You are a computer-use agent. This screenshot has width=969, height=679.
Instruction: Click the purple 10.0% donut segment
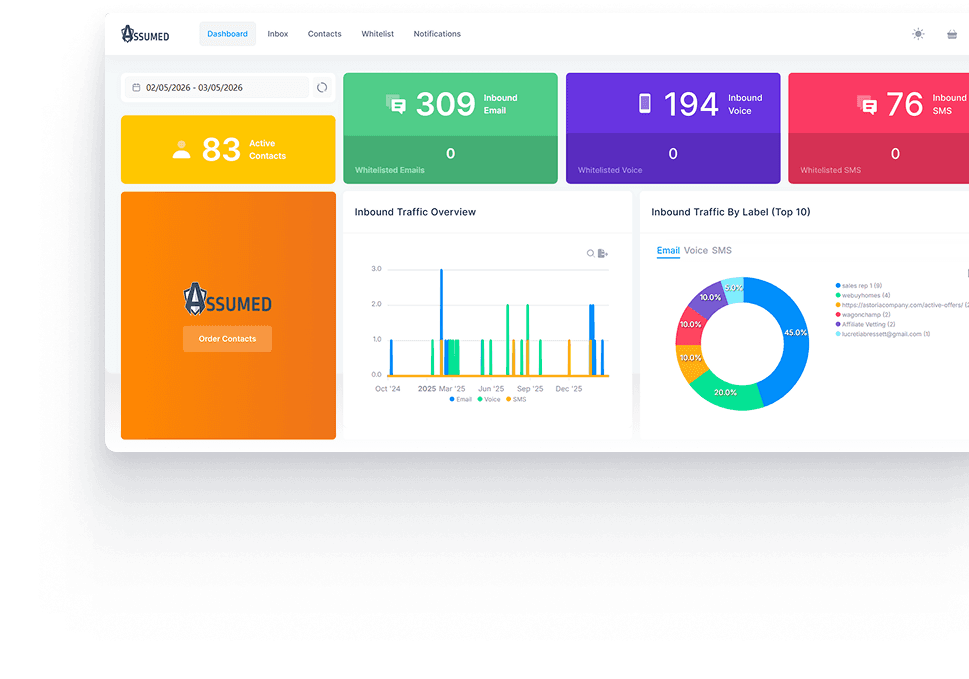(711, 299)
